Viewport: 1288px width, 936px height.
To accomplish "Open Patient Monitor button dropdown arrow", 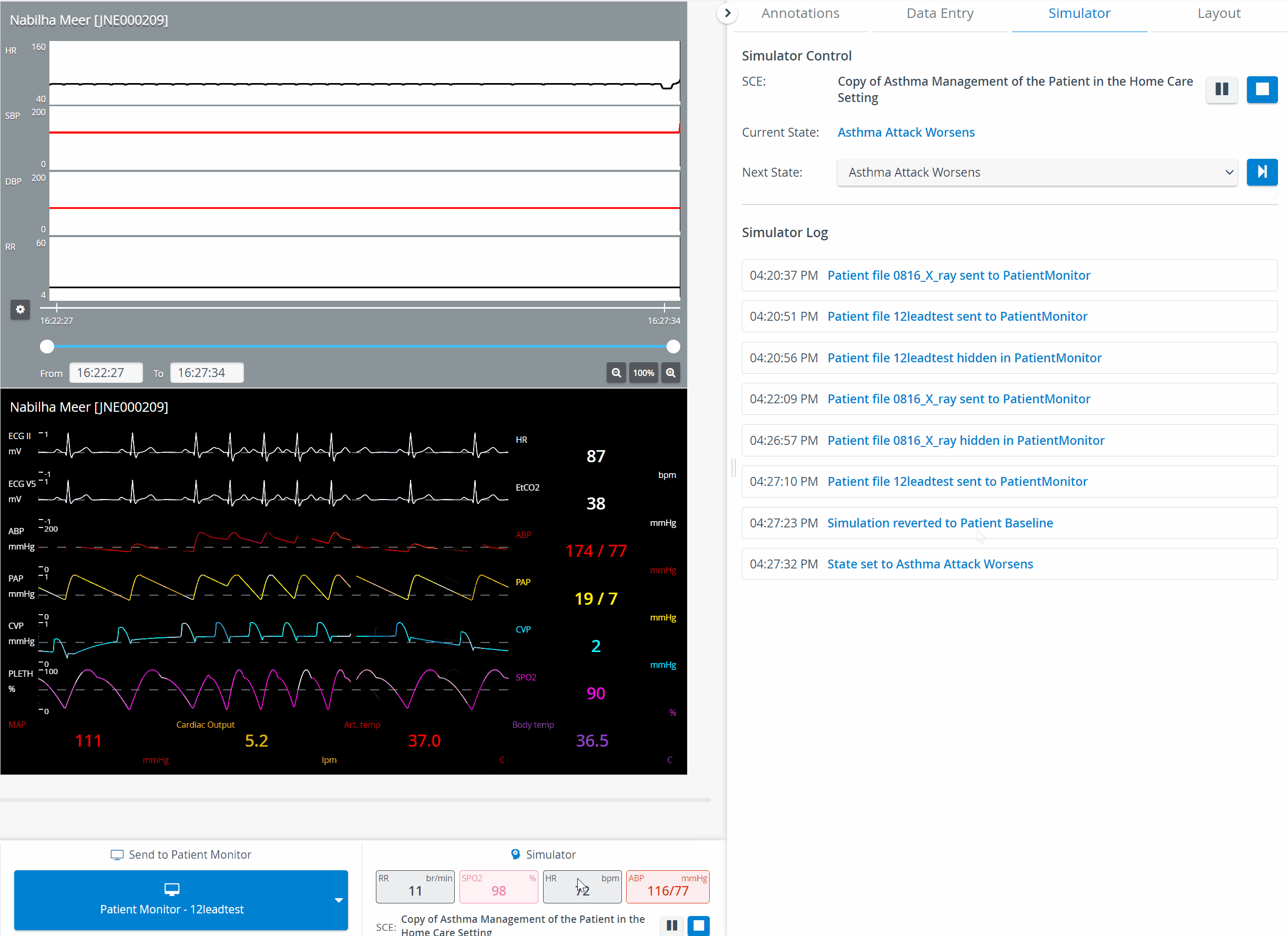I will pos(339,900).
